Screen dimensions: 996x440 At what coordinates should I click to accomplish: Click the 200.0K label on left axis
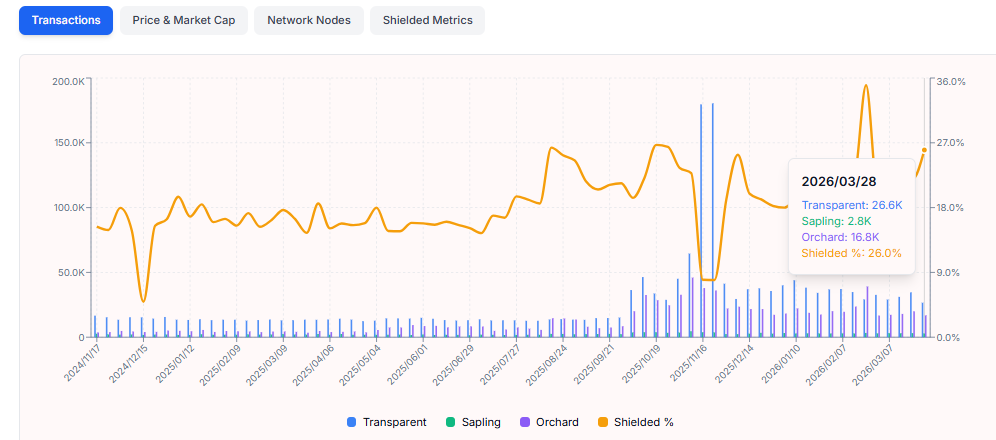(68, 81)
